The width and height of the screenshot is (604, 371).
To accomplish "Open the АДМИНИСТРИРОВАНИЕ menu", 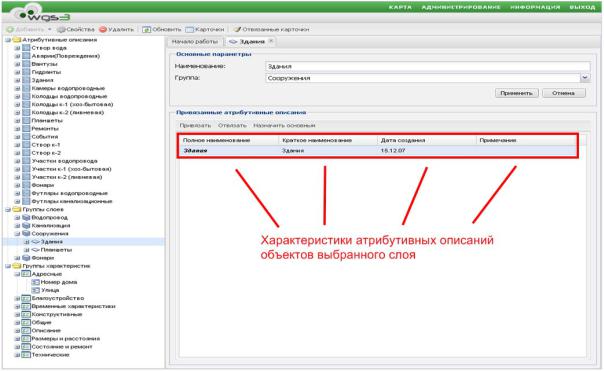I will [x=461, y=7].
